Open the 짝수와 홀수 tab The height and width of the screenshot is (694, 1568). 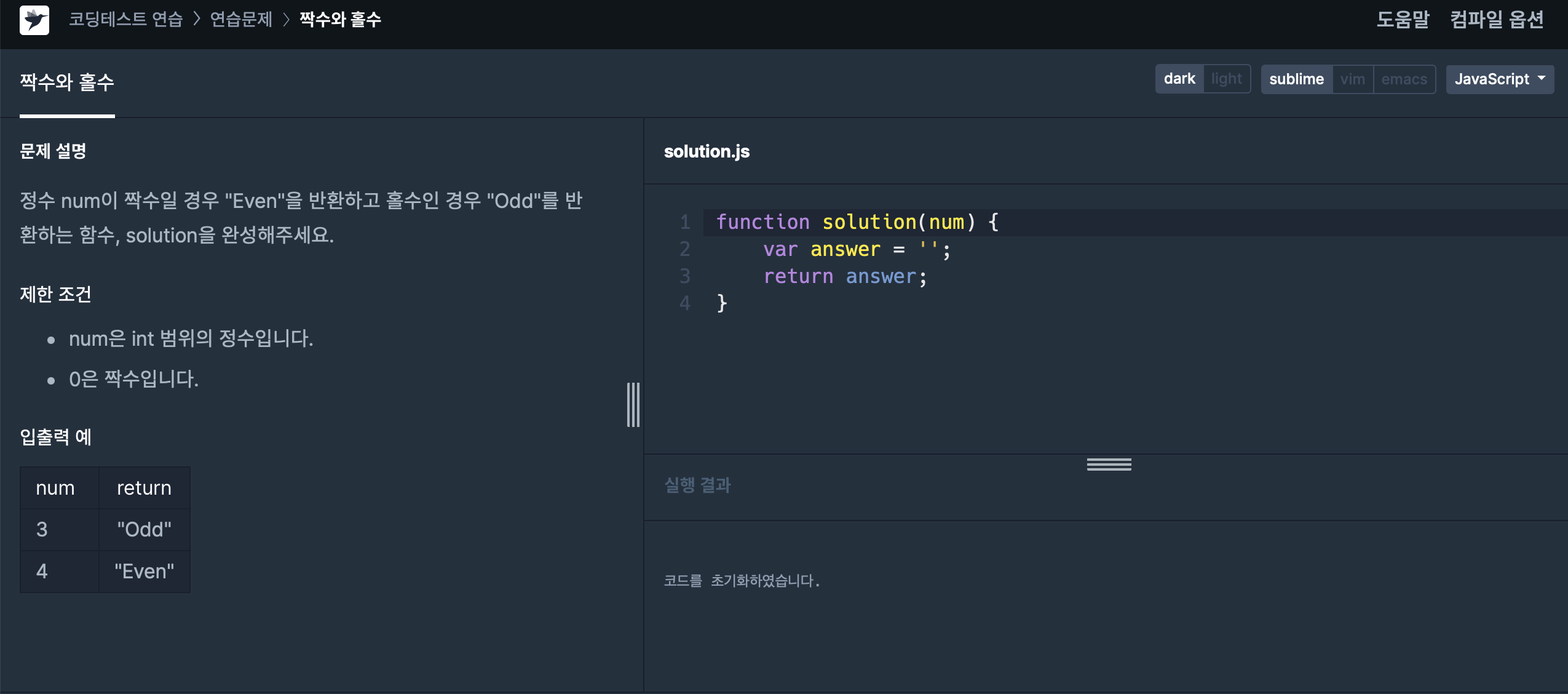[66, 82]
